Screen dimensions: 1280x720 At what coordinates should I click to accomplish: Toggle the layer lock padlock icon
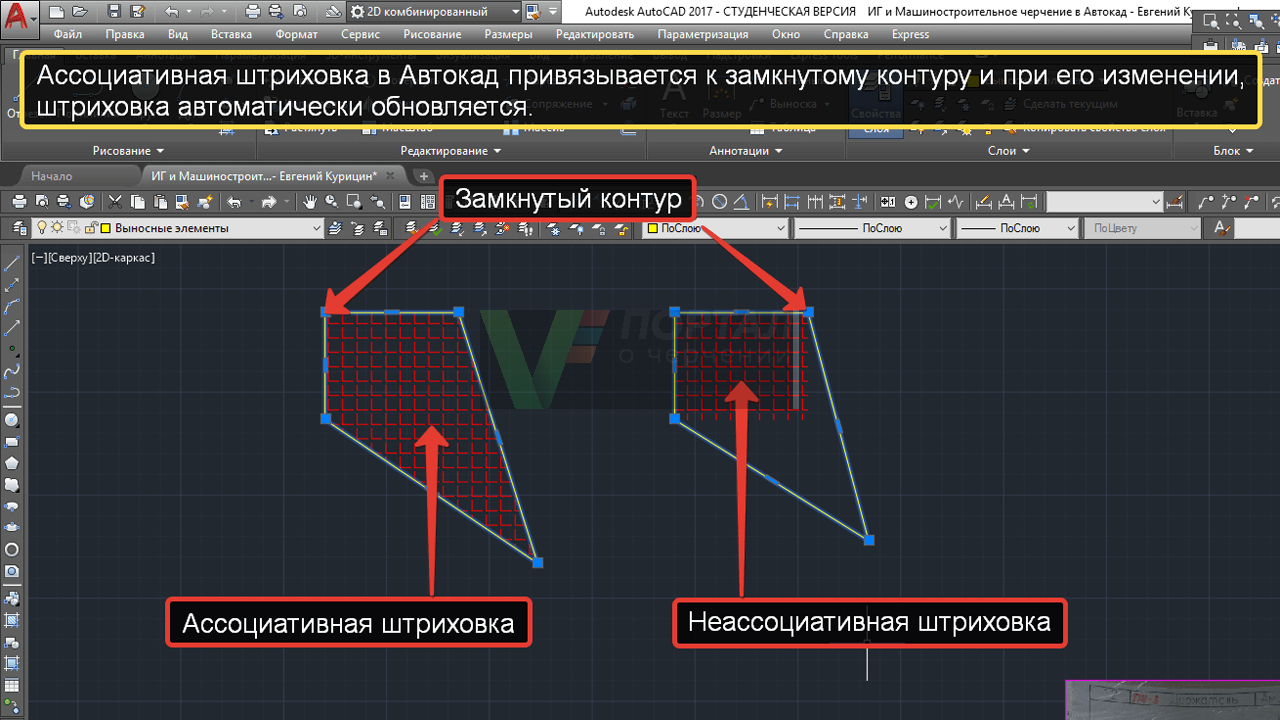pos(91,228)
